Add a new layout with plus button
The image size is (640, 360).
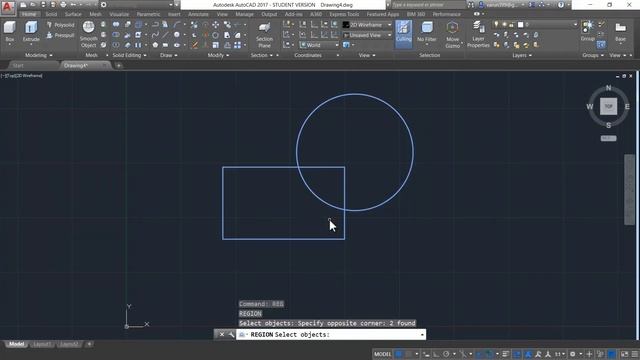pyautogui.click(x=89, y=344)
